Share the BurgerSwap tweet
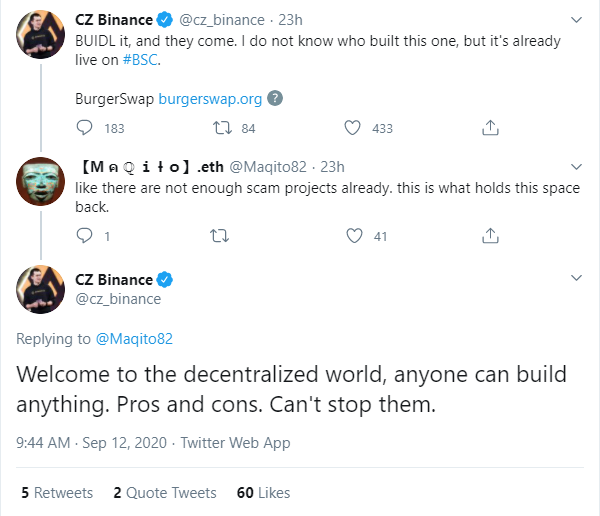The height and width of the screenshot is (516, 600). coord(490,128)
